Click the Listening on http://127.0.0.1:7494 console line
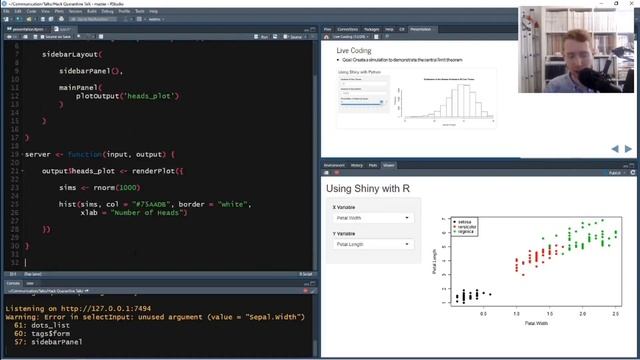The width and height of the screenshot is (640, 360). (78, 309)
